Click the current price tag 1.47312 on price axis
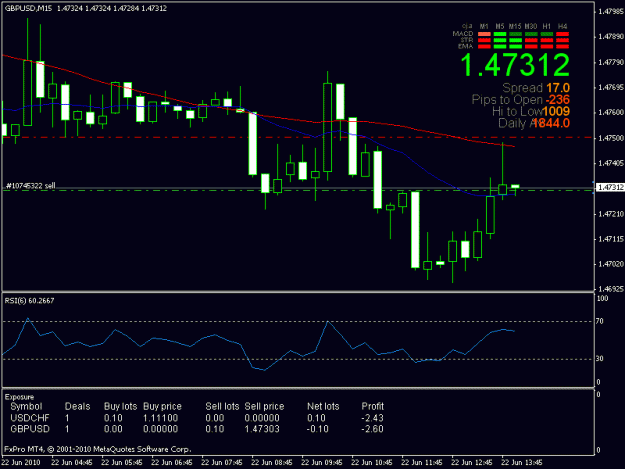 [x=611, y=187]
